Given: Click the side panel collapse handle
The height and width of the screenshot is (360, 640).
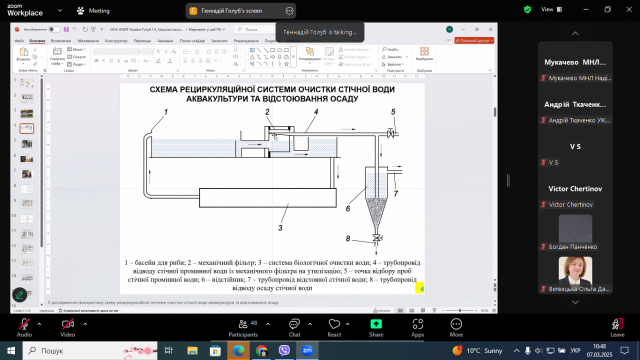Looking at the screenshot, I should pyautogui.click(x=508, y=180).
